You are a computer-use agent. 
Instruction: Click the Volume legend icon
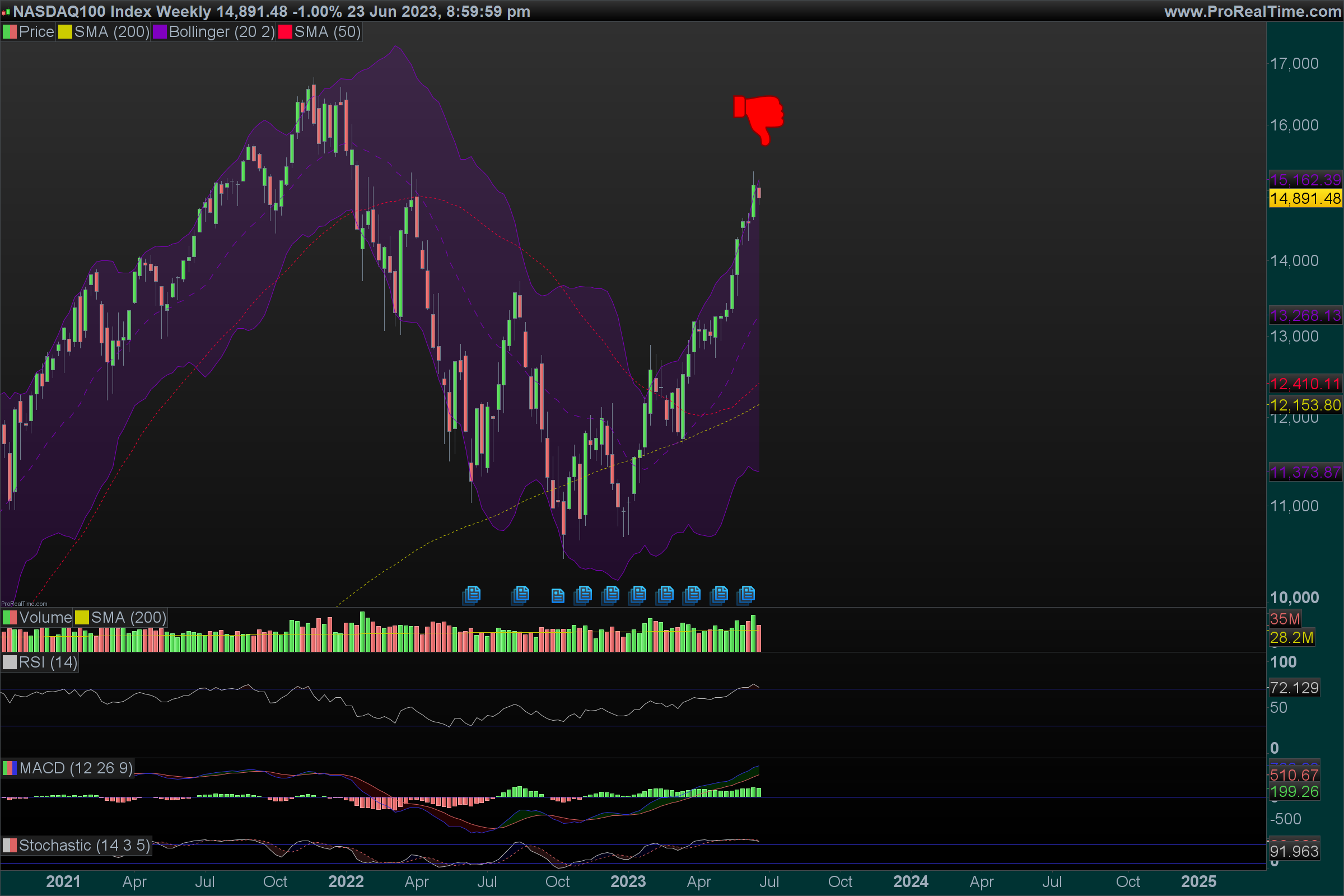(10, 618)
